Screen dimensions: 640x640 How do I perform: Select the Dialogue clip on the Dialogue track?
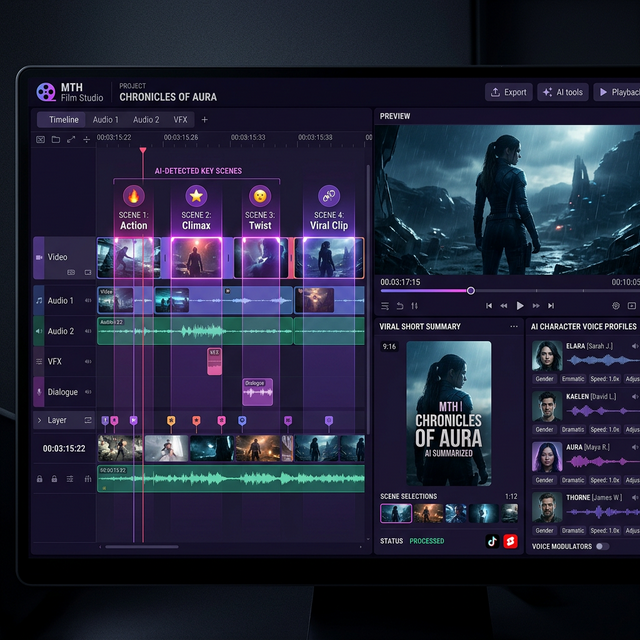pos(258,392)
